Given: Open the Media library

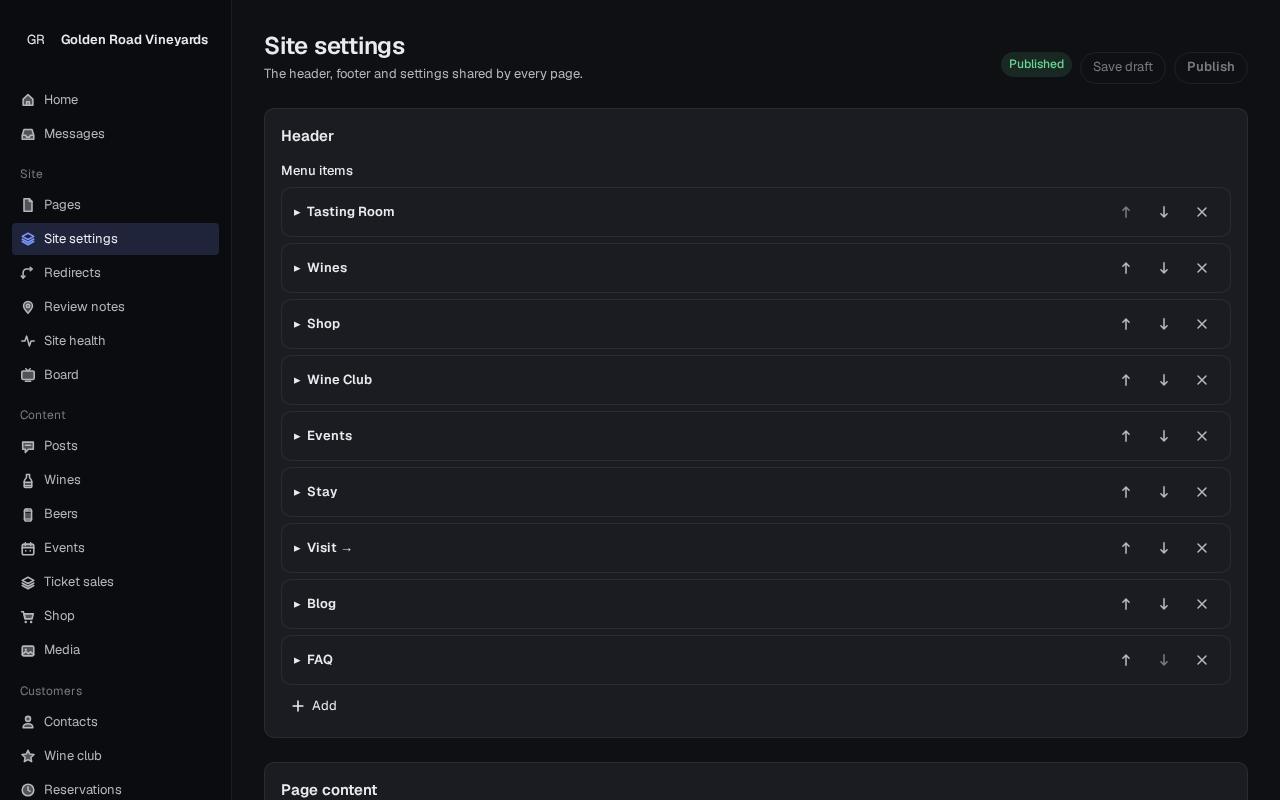Looking at the screenshot, I should pyautogui.click(x=115, y=650).
